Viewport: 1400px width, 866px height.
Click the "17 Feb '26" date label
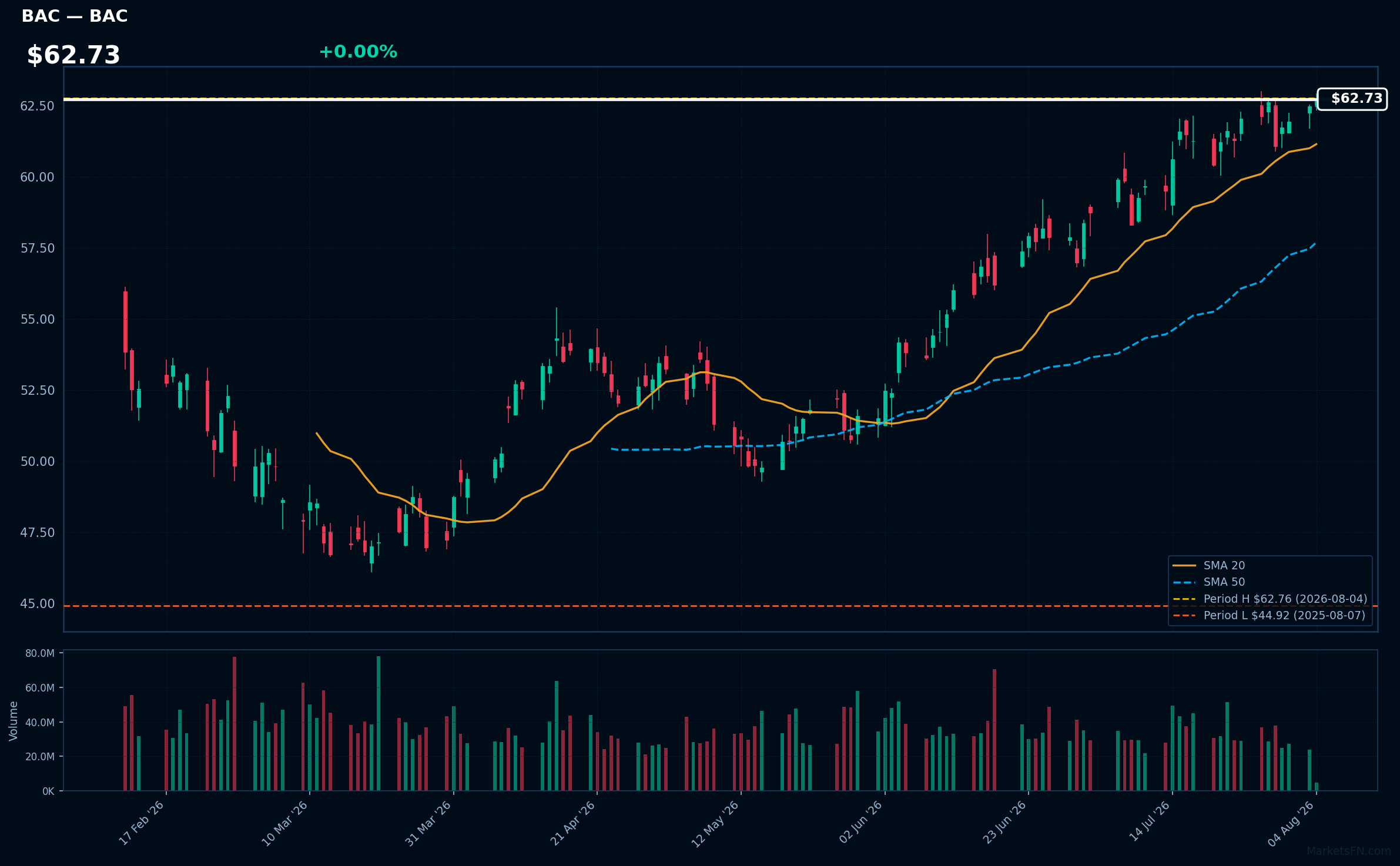point(141,823)
